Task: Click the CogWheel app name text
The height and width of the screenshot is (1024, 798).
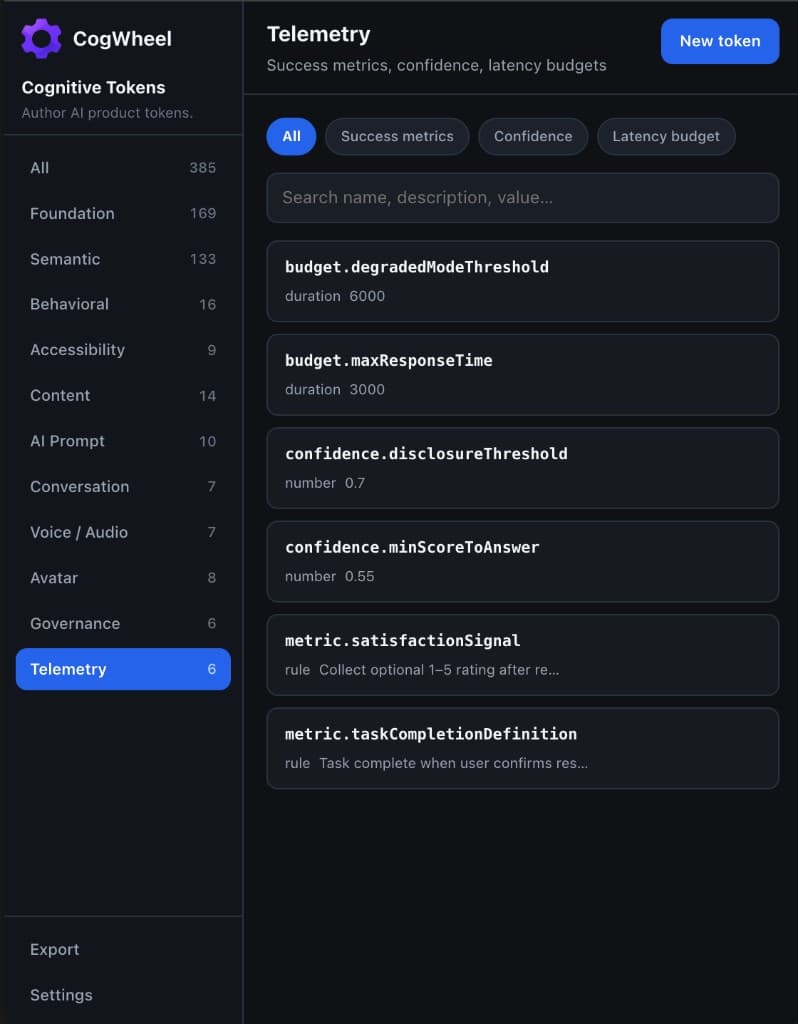Action: 122,39
